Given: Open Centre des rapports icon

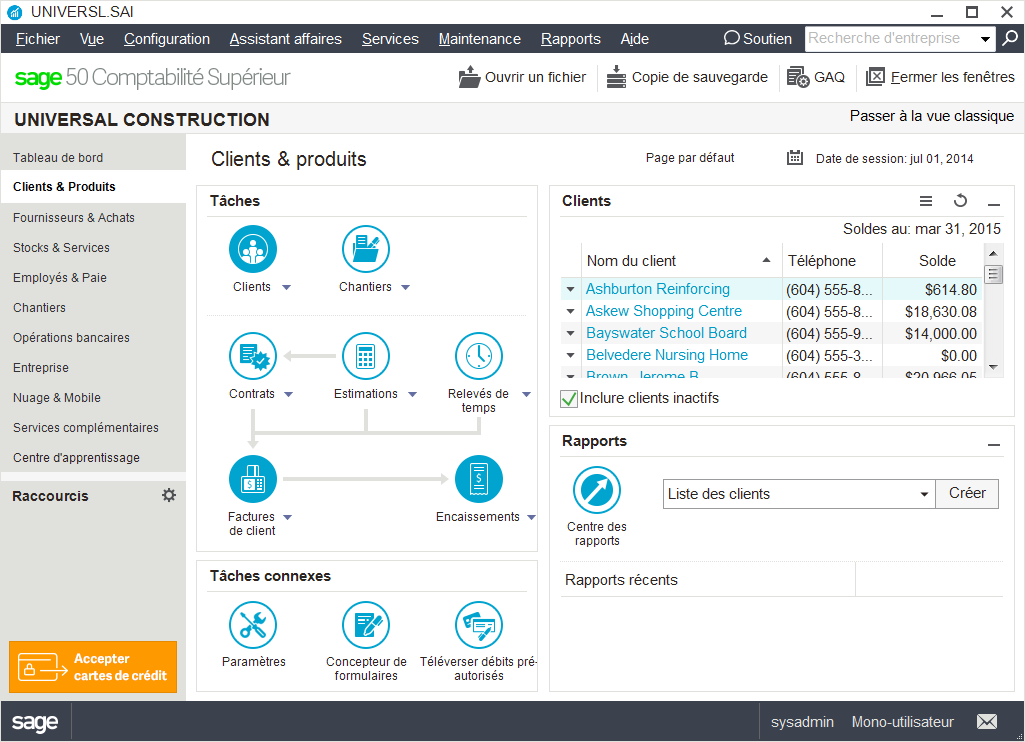Looking at the screenshot, I should pos(597,491).
